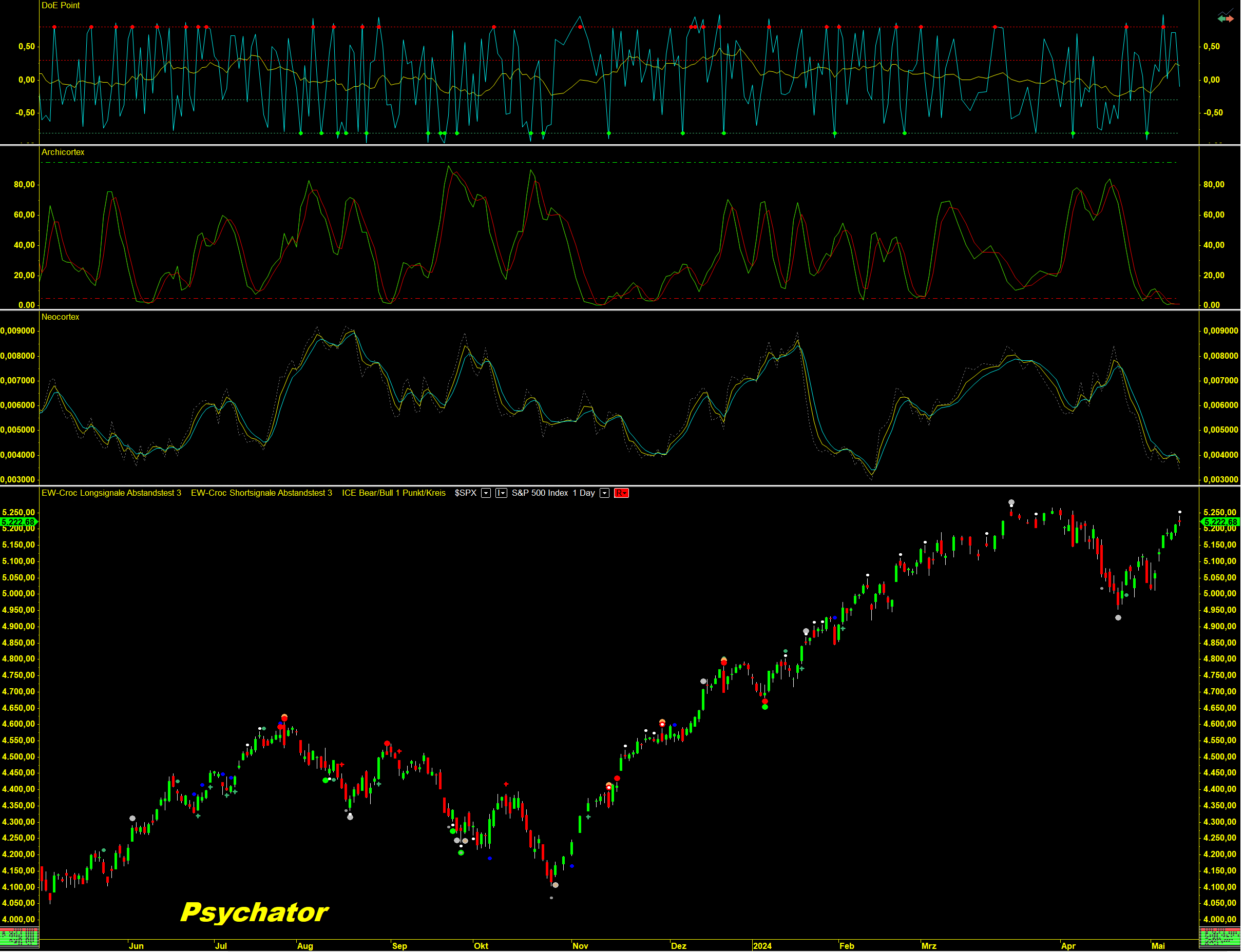This screenshot has width=1243, height=952.
Task: Click the red R button
Action: pos(621,494)
